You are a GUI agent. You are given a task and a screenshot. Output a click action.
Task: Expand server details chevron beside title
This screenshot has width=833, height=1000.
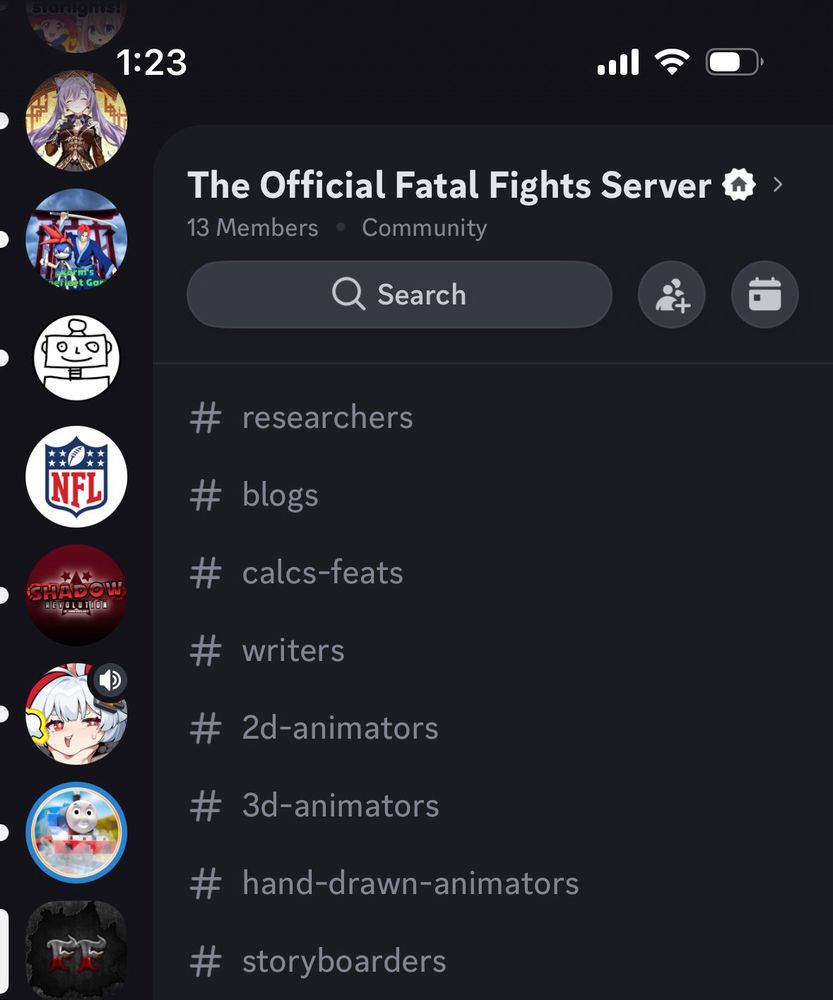(778, 185)
